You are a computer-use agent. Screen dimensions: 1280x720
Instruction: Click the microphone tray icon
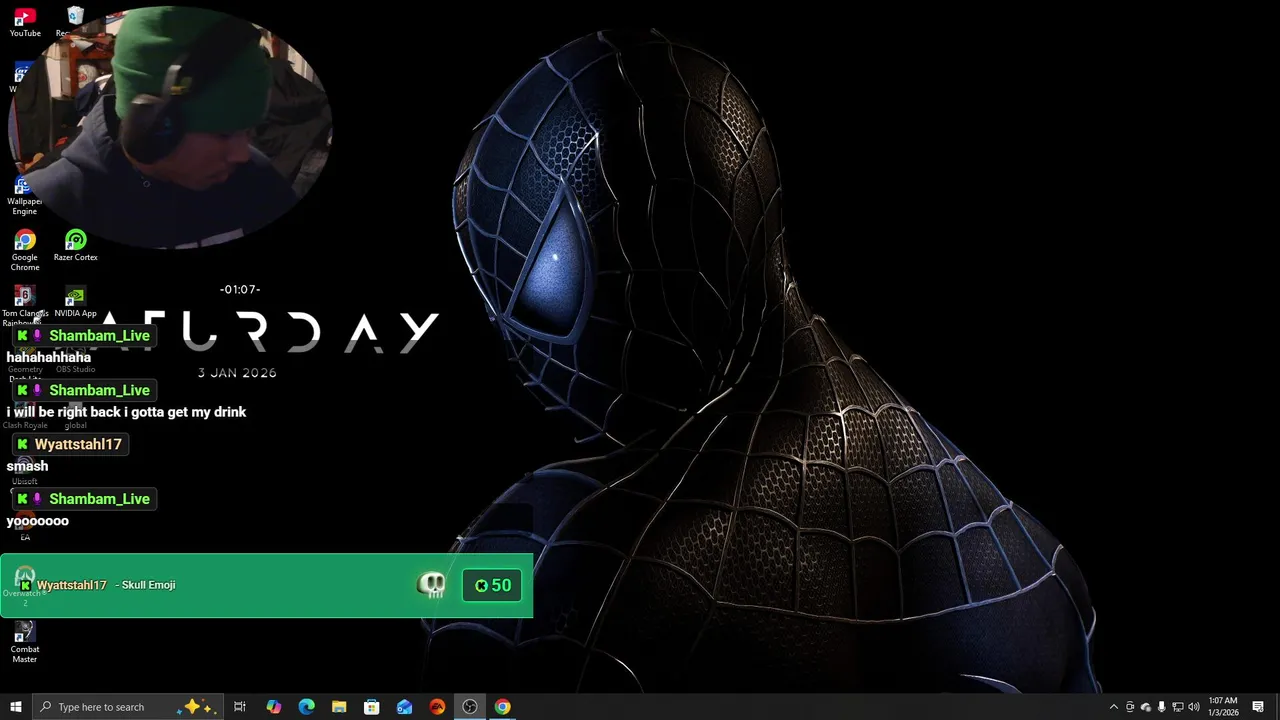point(1162,707)
